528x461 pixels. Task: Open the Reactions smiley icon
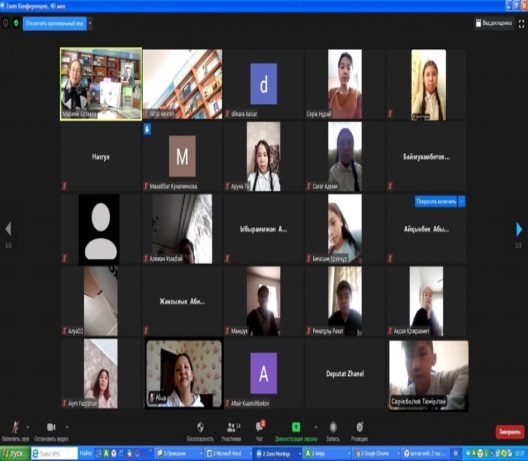[x=359, y=427]
